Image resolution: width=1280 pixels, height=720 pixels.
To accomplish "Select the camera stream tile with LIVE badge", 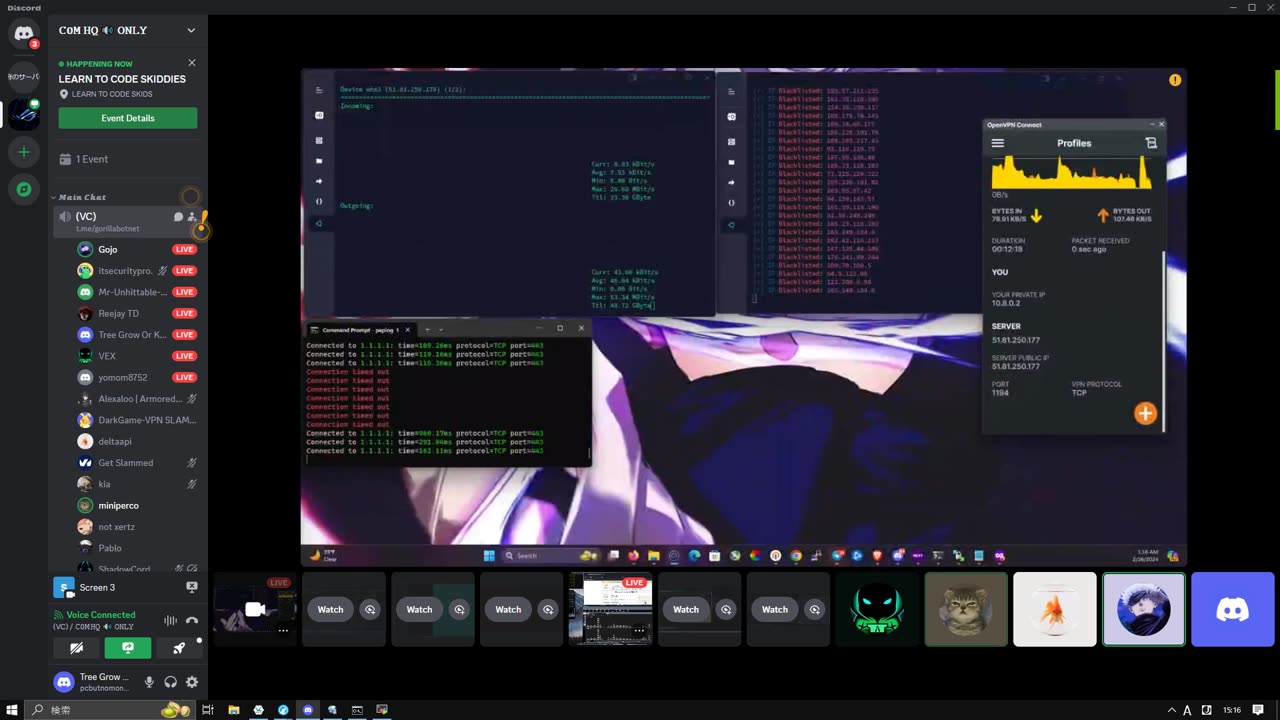I will click(255, 609).
